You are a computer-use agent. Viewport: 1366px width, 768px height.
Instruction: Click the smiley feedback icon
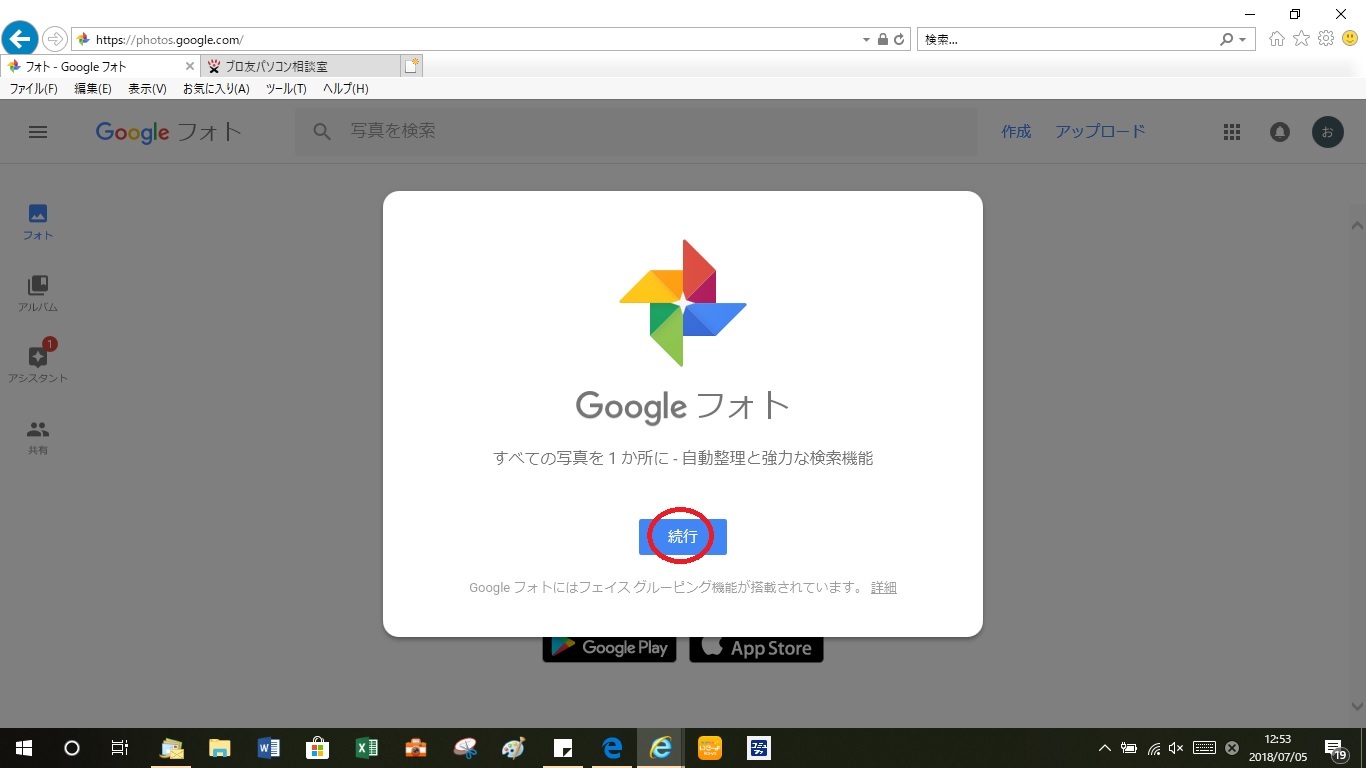(x=1350, y=39)
